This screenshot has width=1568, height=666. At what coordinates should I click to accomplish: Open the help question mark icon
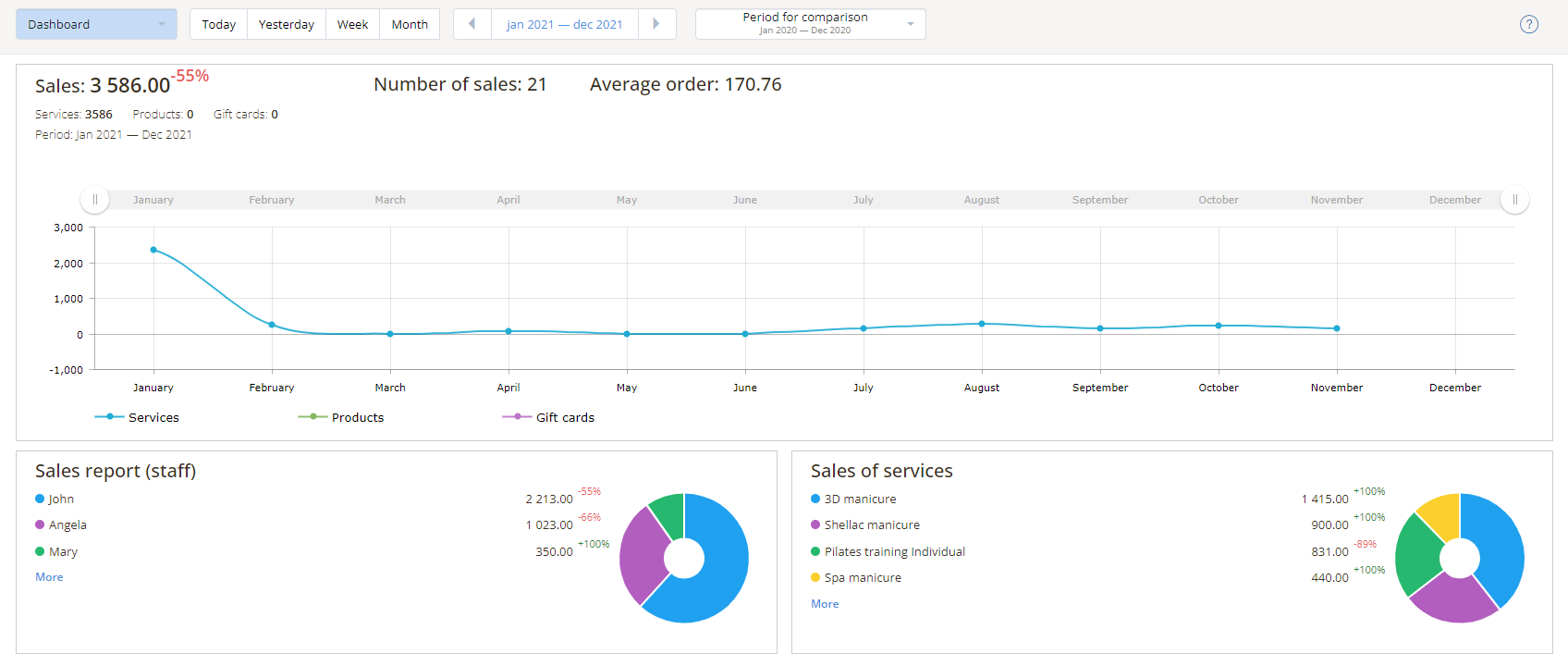(1529, 24)
